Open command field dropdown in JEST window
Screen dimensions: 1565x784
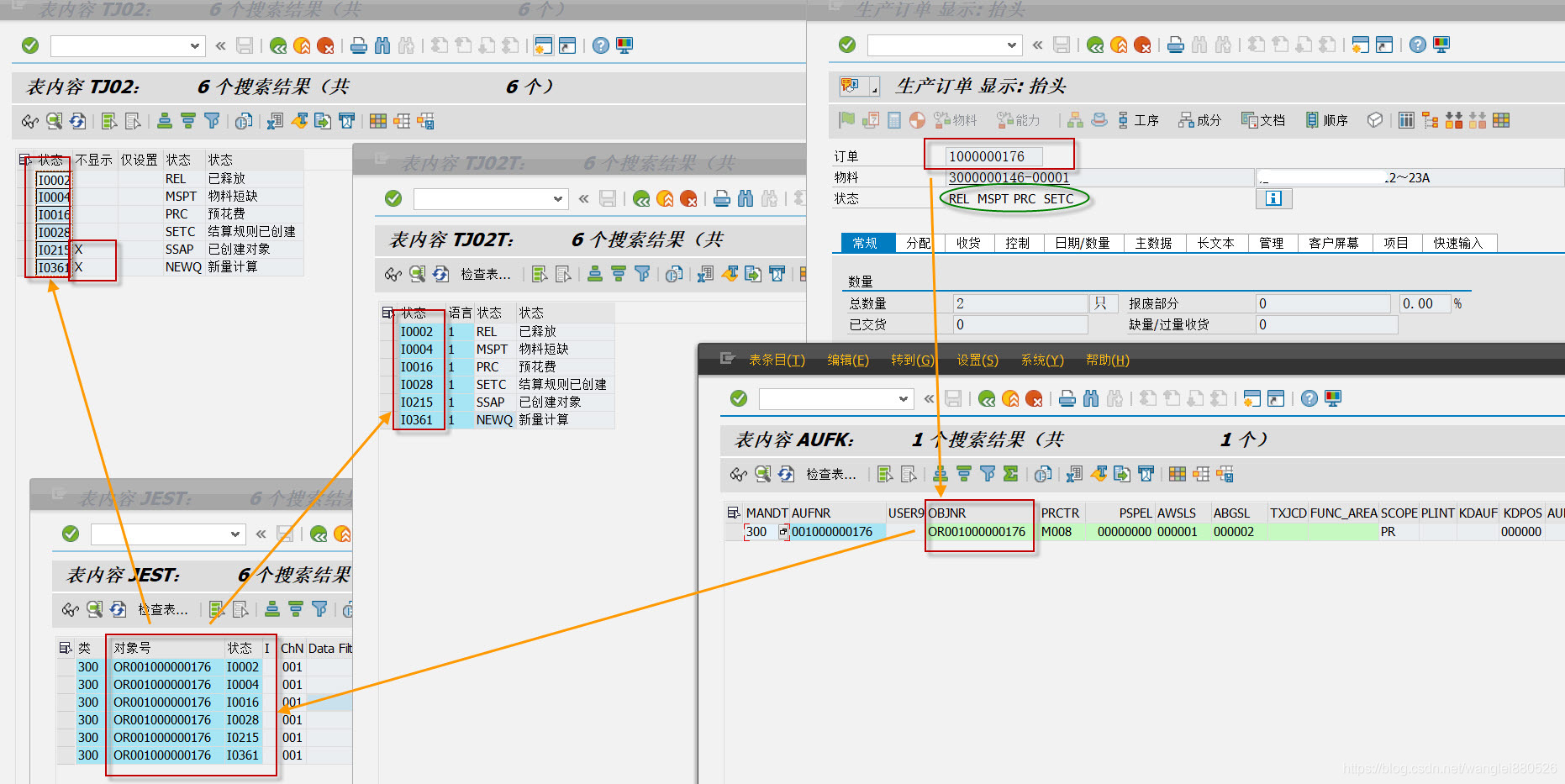tap(235, 534)
